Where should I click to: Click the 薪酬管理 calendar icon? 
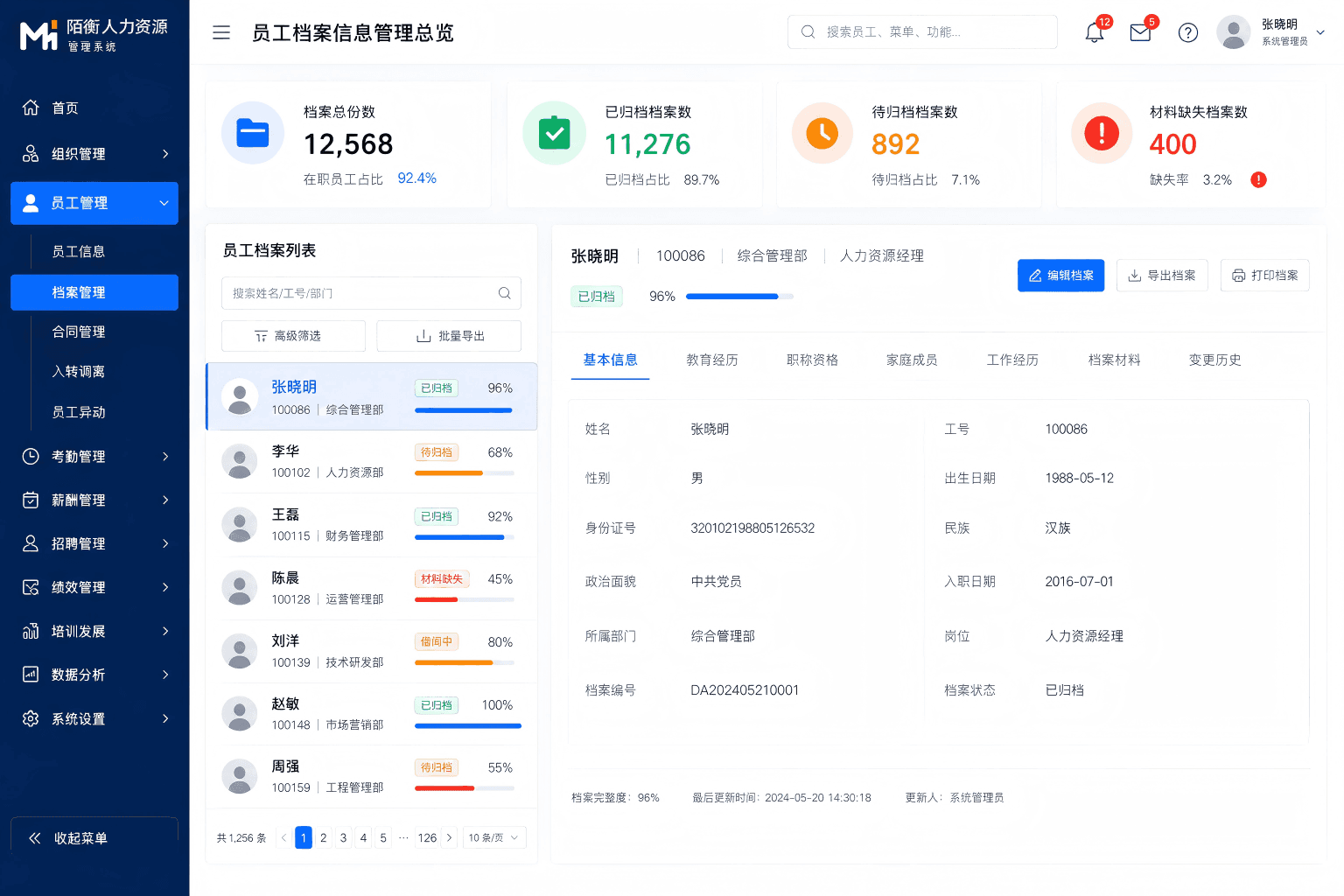31,500
